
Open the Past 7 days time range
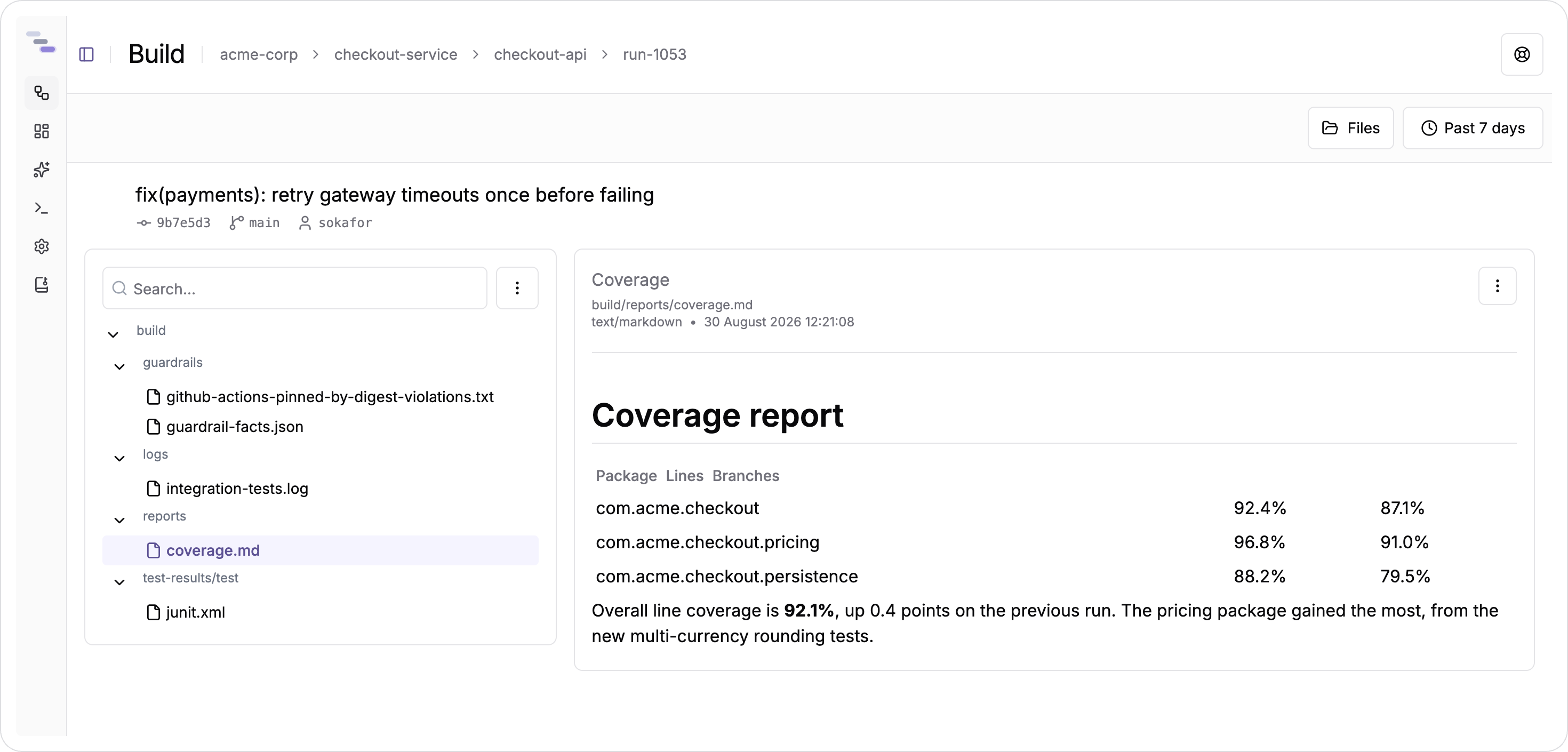coord(1472,129)
